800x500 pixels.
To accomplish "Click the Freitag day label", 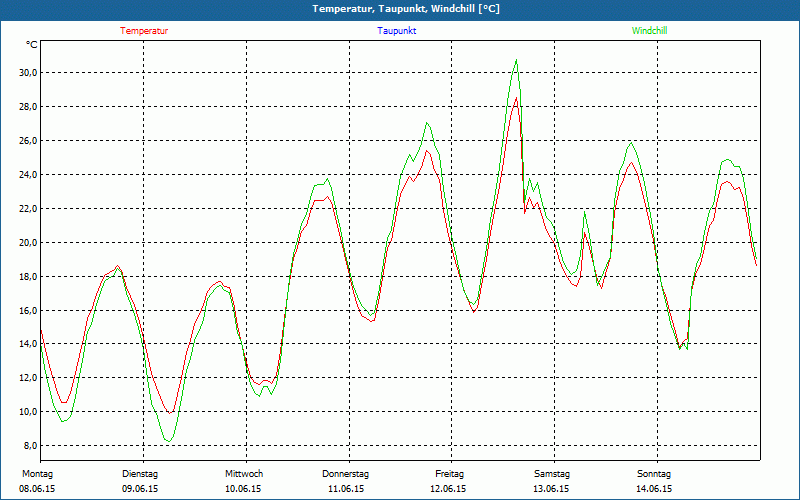I will pyautogui.click(x=449, y=474).
